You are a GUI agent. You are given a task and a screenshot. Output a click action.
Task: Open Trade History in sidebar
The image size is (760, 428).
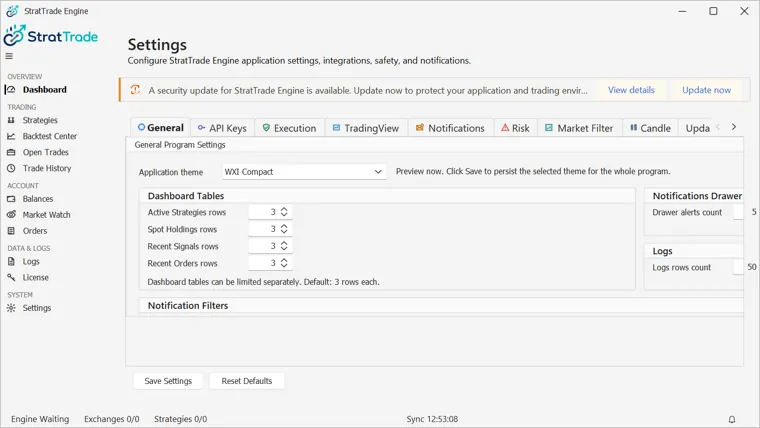point(47,168)
